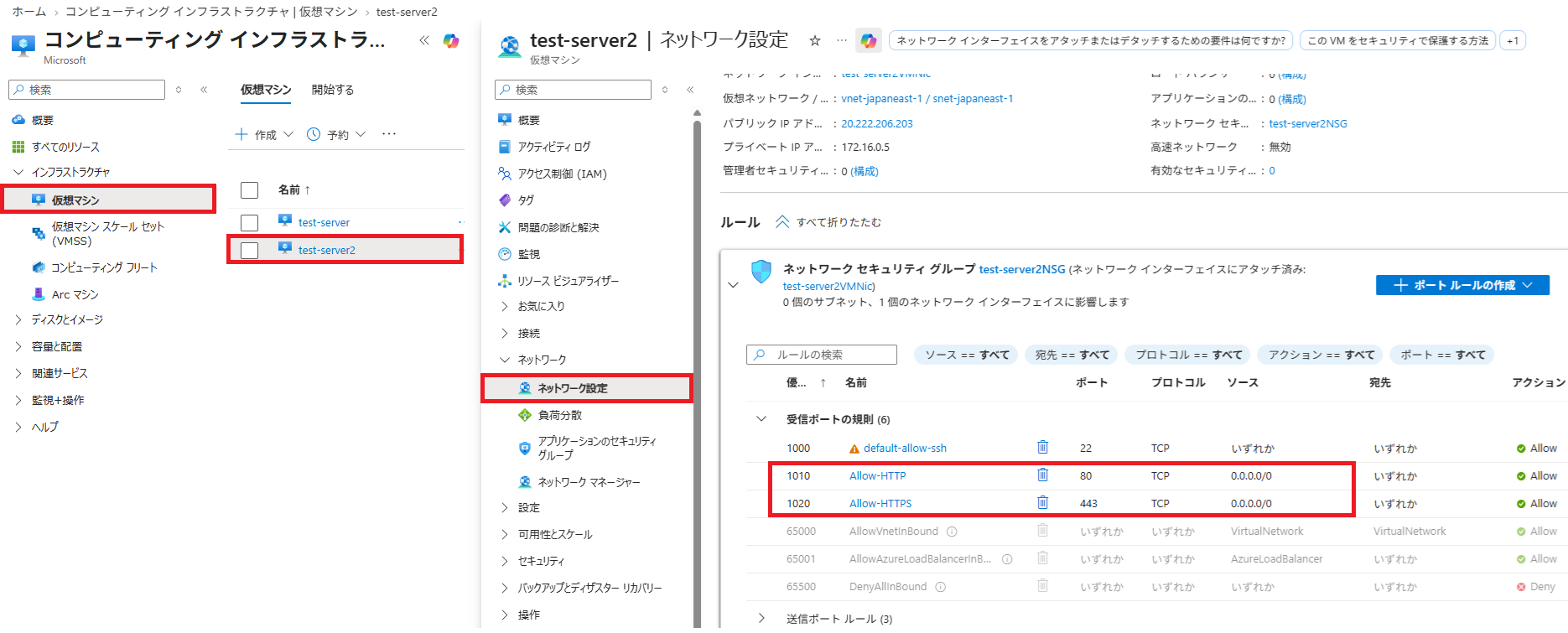Viewport: 1568px width, 633px height.
Task: Expand ディスクとイメージ section
Action: pyautogui.click(x=18, y=319)
